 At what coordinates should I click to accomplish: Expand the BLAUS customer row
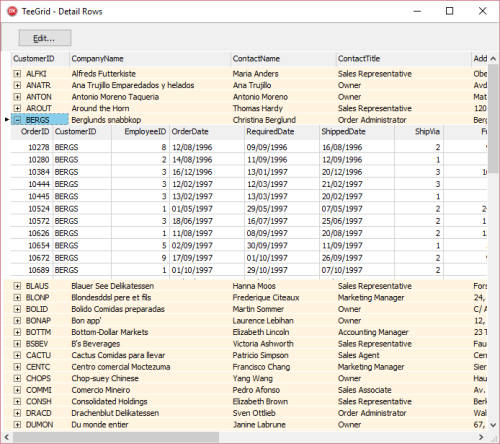tap(17, 286)
